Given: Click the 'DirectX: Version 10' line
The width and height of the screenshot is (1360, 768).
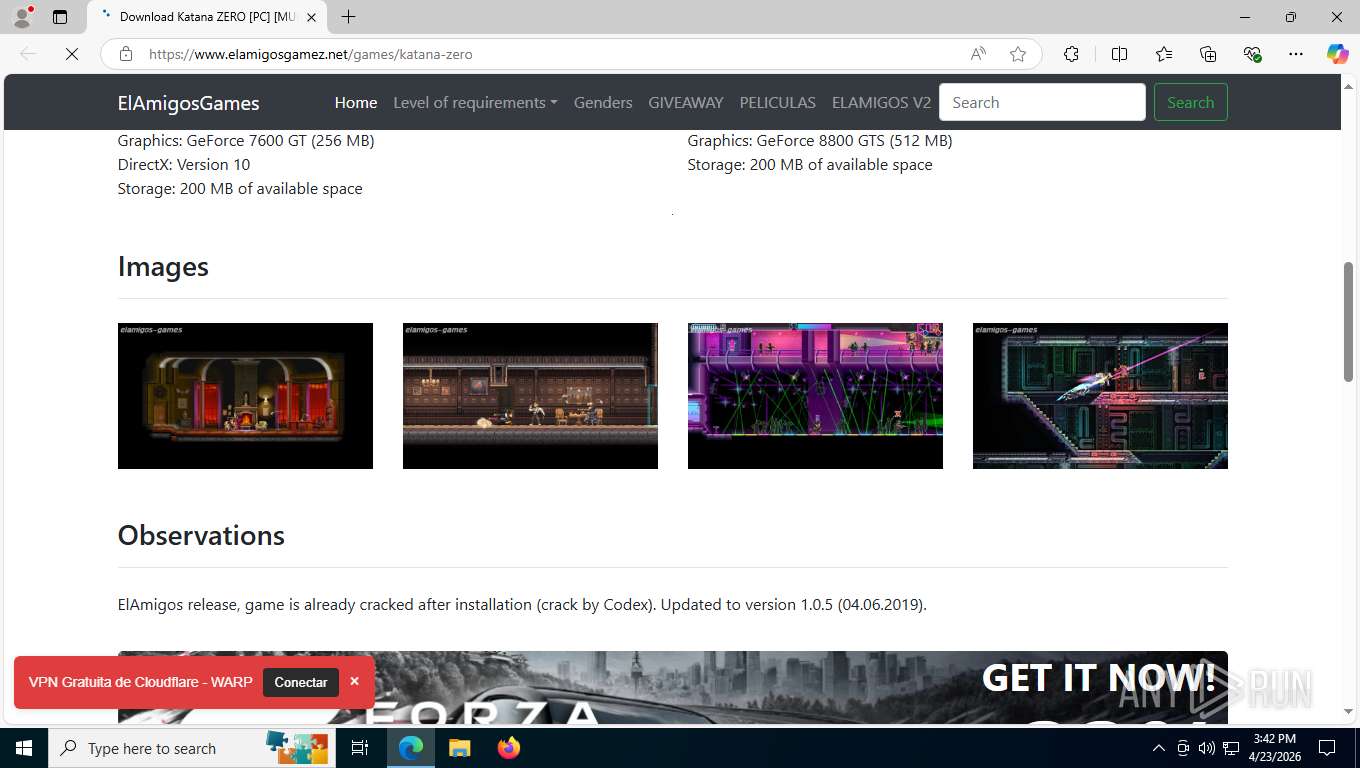Looking at the screenshot, I should click(184, 165).
